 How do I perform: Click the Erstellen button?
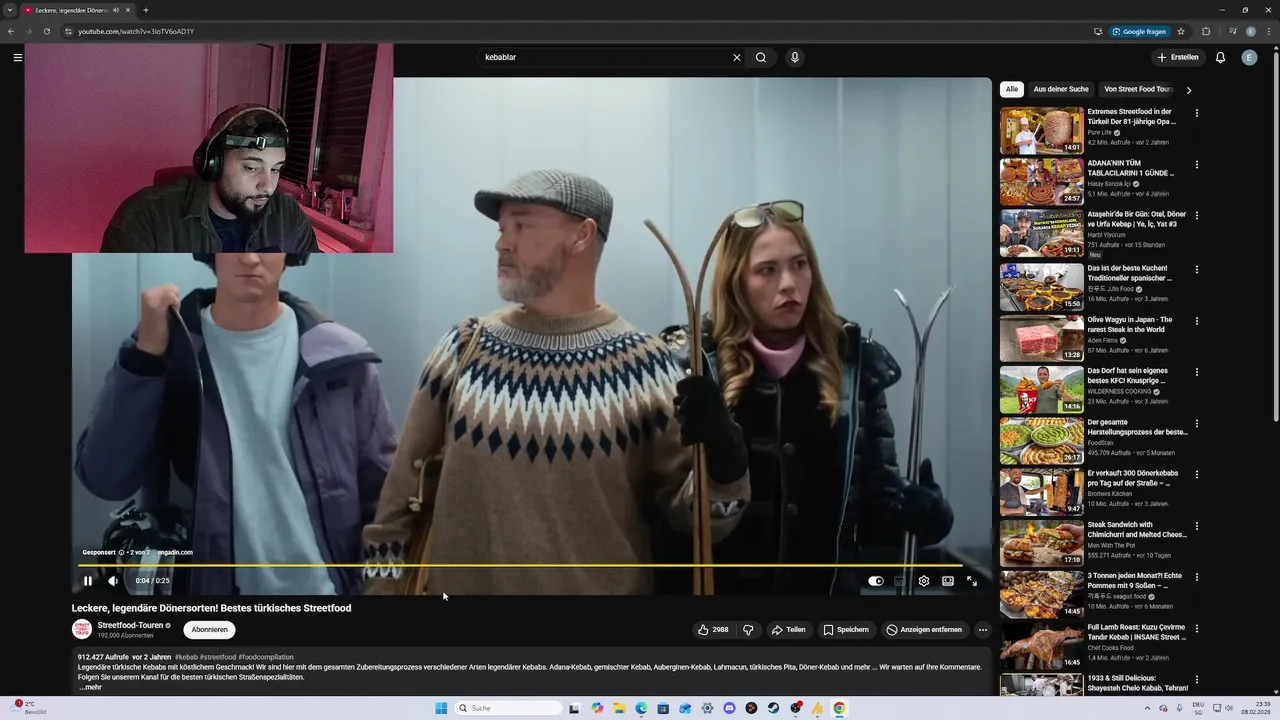[1178, 57]
